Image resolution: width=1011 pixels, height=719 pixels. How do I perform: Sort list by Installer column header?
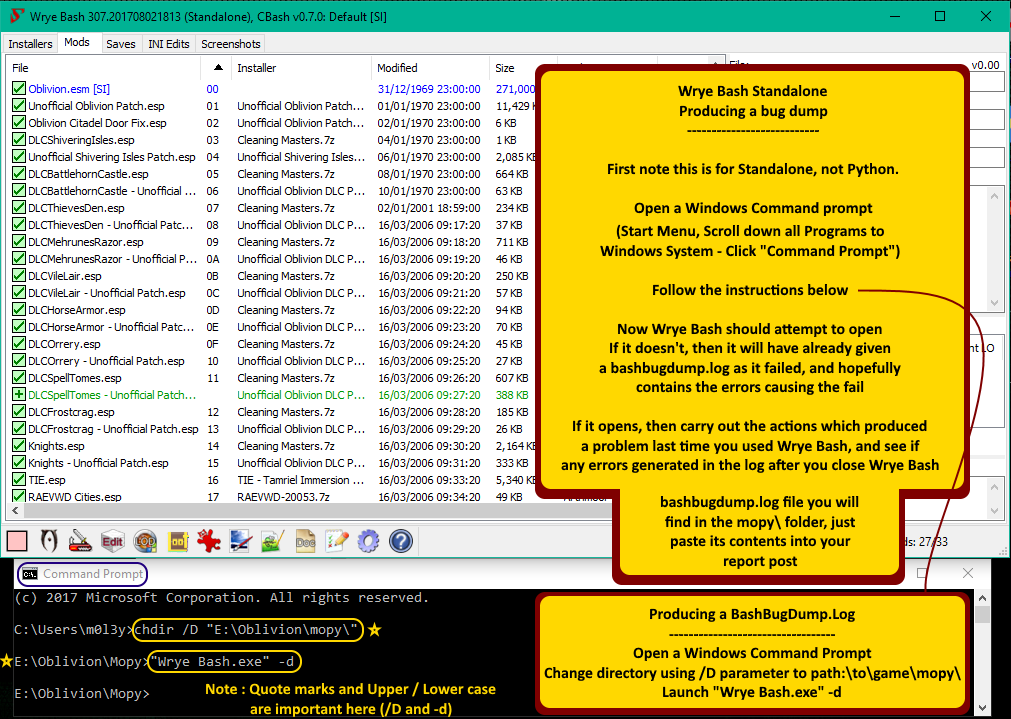(256, 68)
